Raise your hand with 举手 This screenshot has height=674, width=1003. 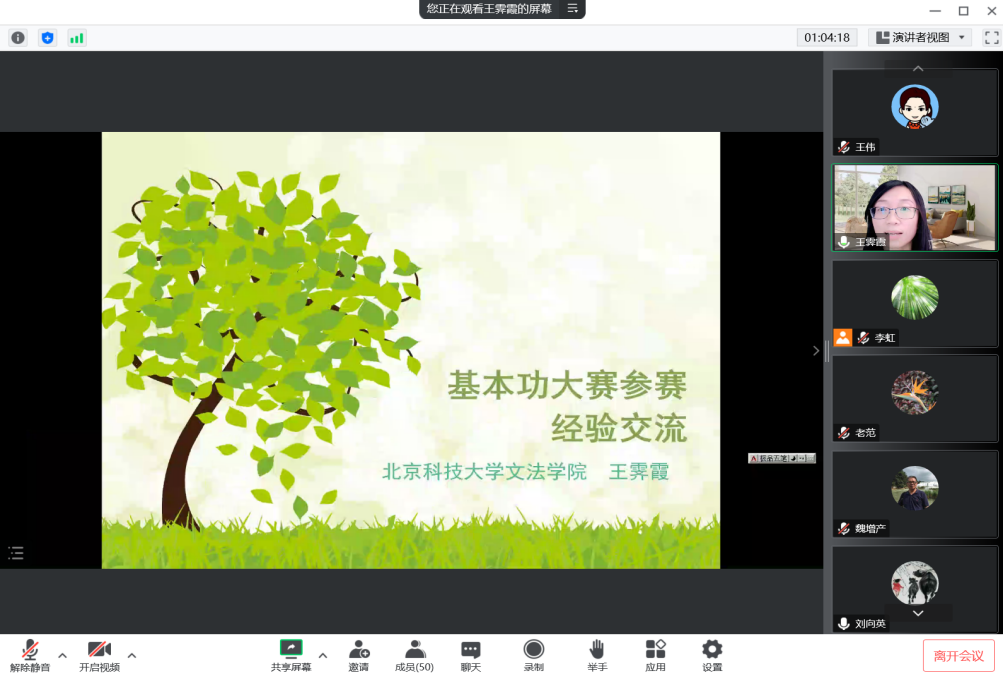(x=597, y=655)
